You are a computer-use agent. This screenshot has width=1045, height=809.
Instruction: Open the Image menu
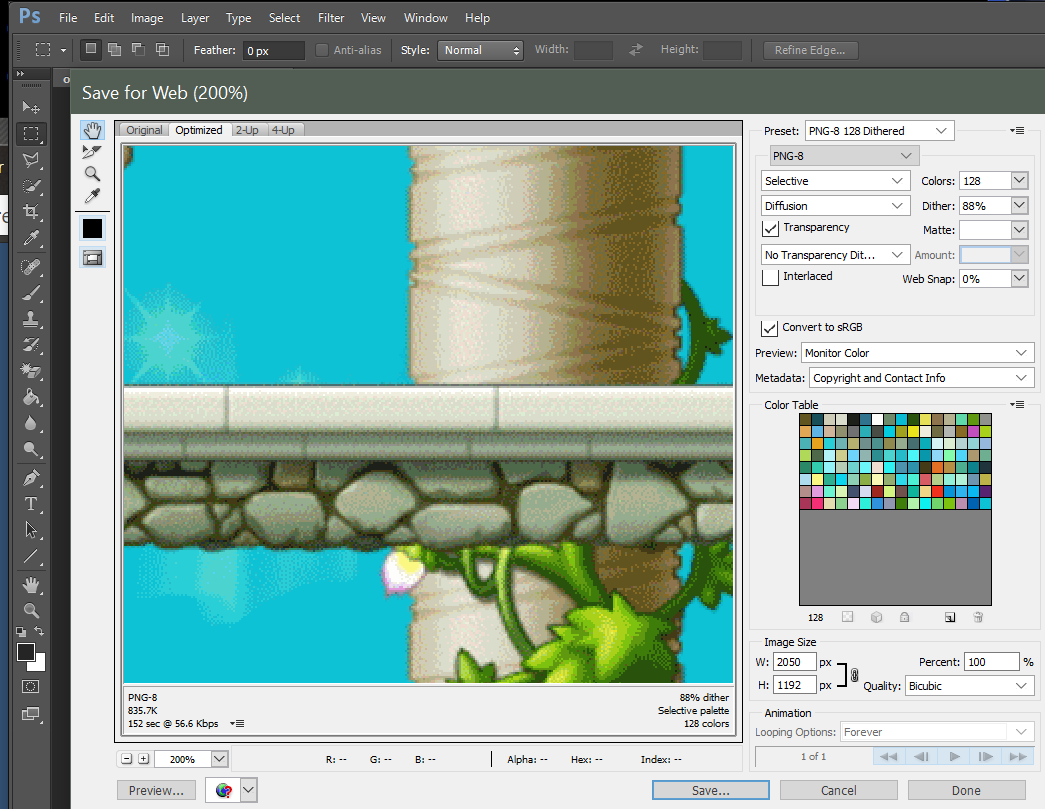point(147,18)
